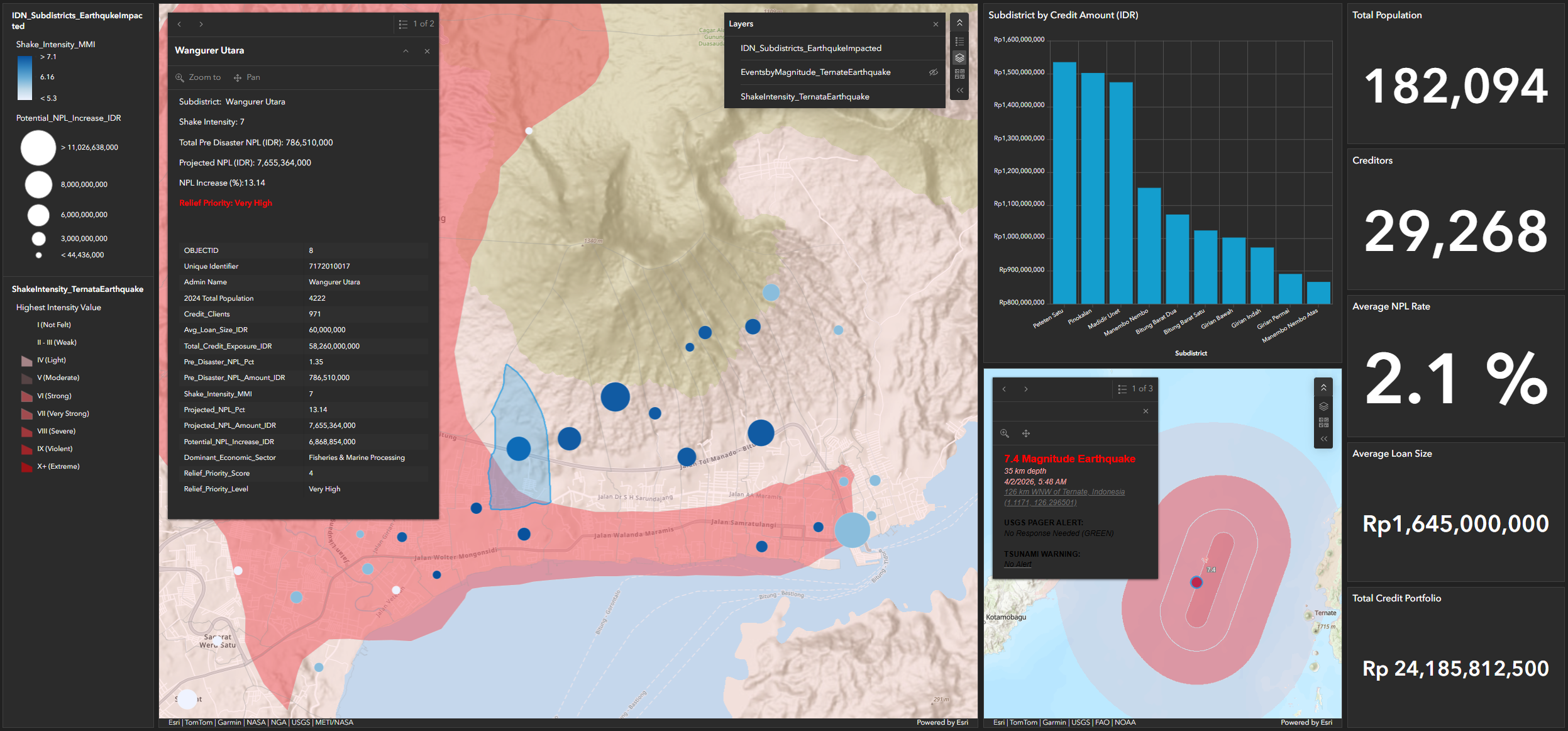Click the Creditors indicator 29,268
1568x731 pixels.
click(x=1455, y=232)
